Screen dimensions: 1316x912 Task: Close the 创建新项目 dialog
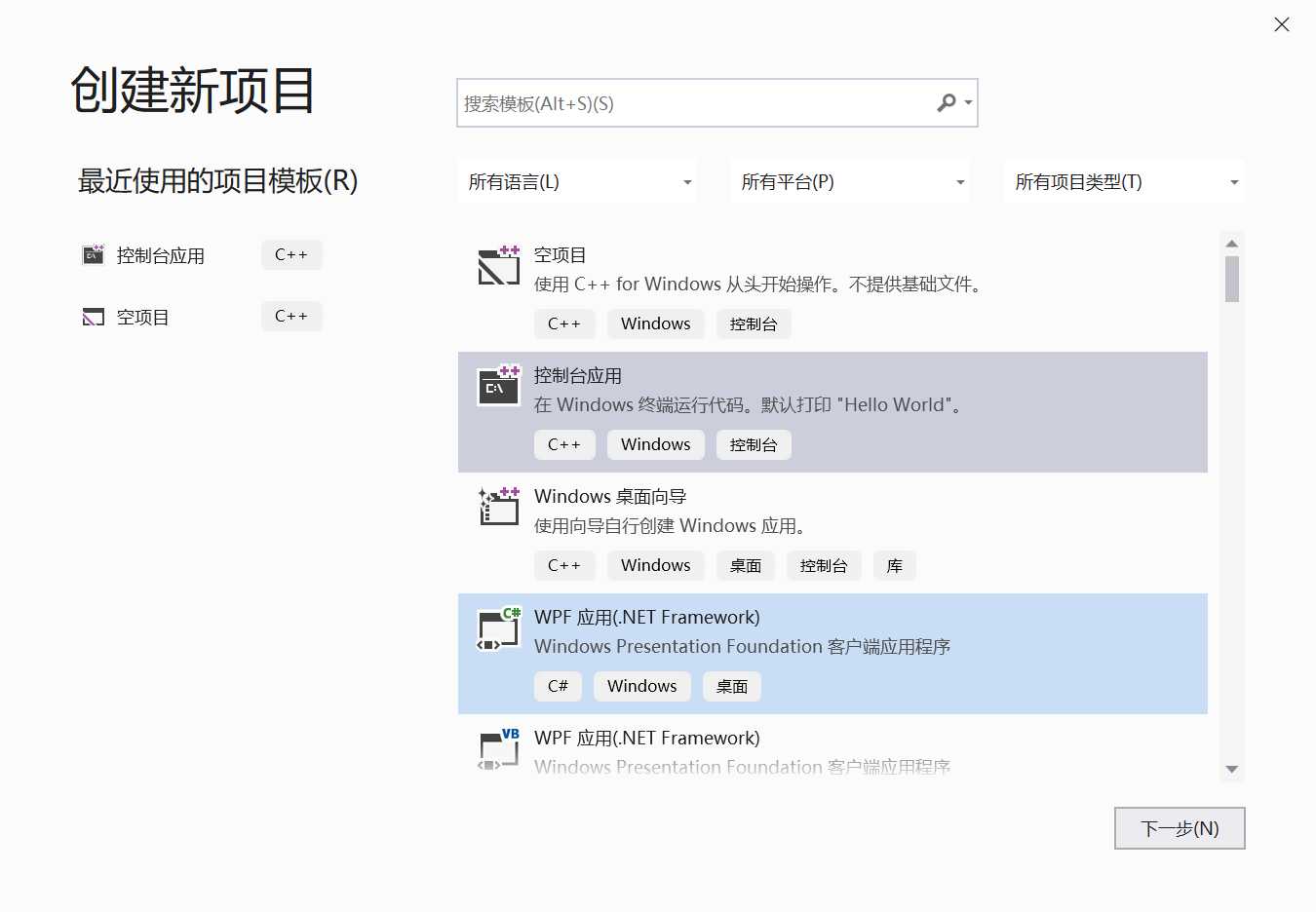[1282, 24]
